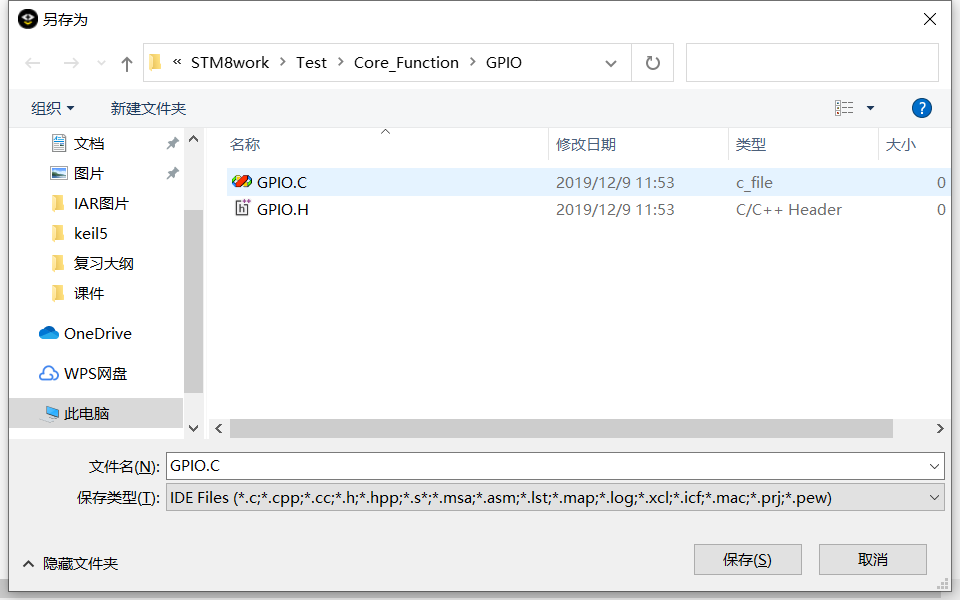Sort by 大小 column header
960x600 pixels.
pos(901,144)
